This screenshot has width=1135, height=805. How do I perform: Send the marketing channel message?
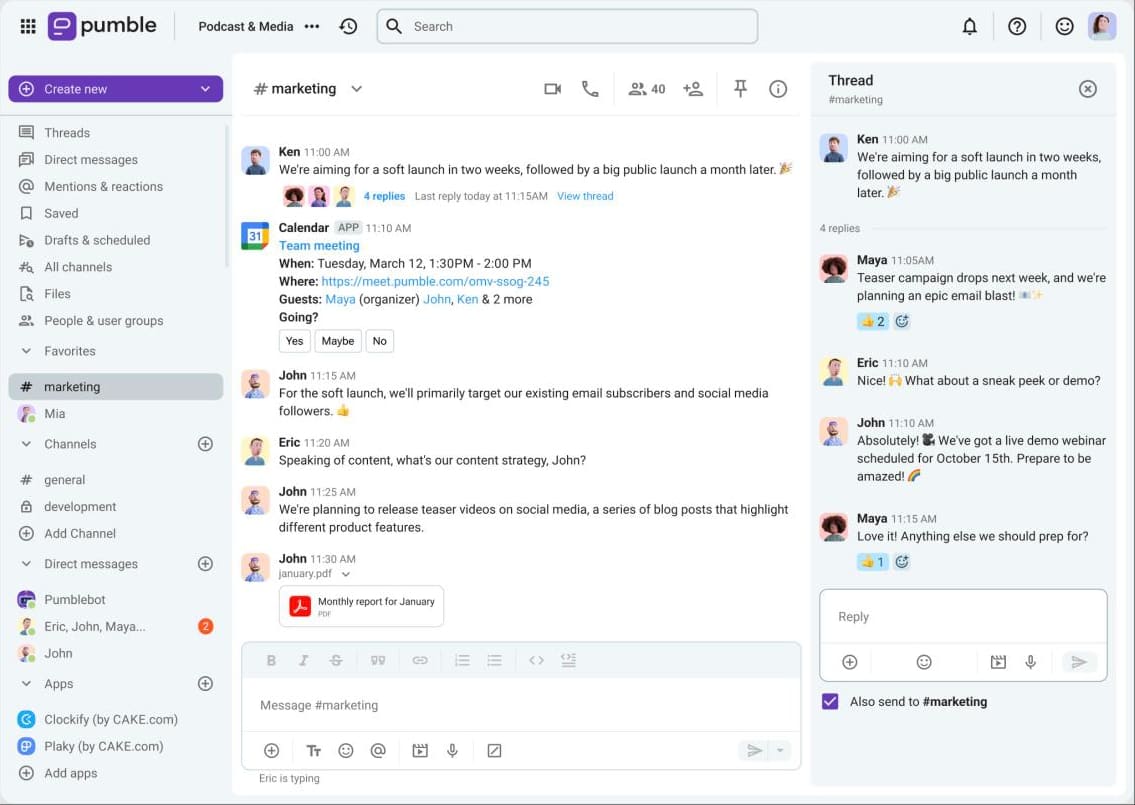pyautogui.click(x=754, y=751)
